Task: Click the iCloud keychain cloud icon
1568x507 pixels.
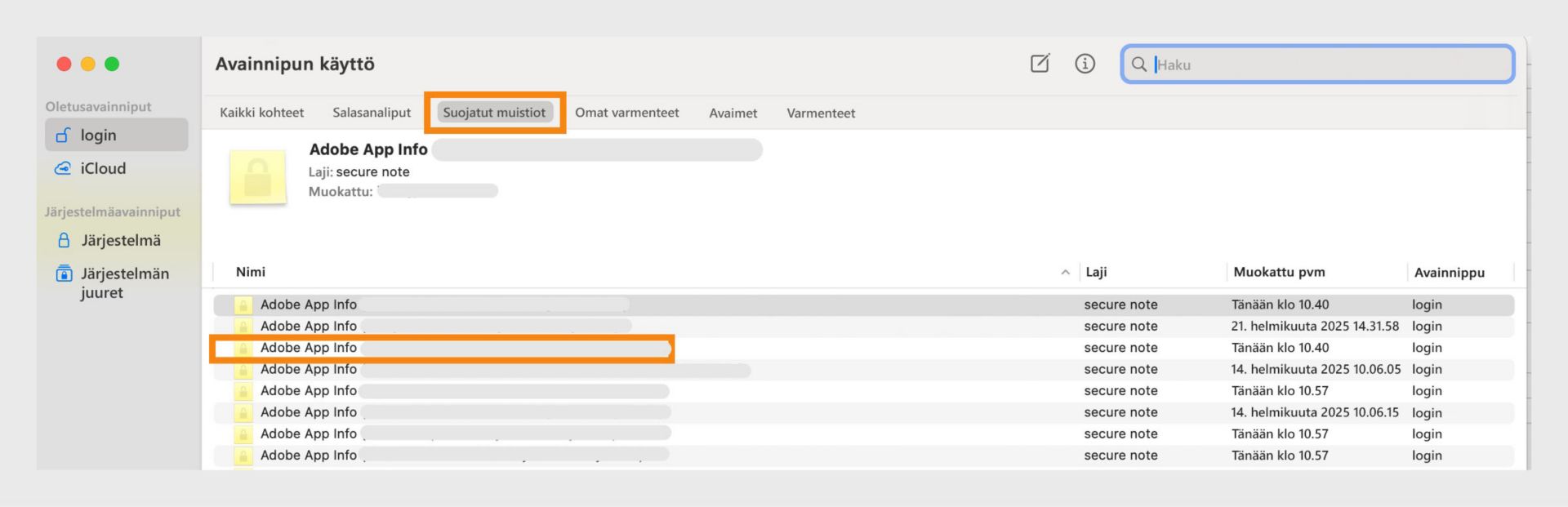Action: click(63, 168)
